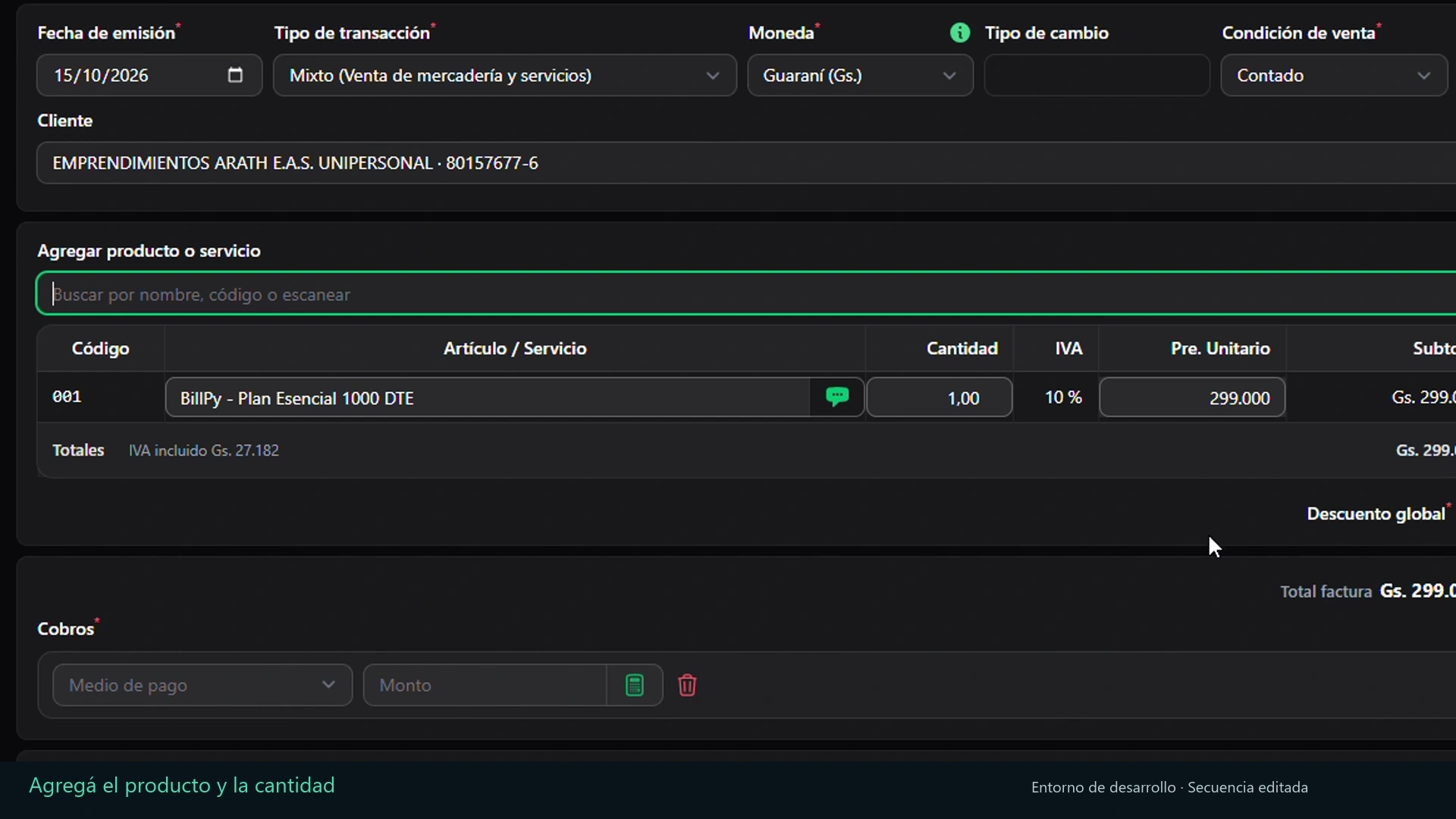Open the Condición de venta Contado dropdown

coord(1334,75)
